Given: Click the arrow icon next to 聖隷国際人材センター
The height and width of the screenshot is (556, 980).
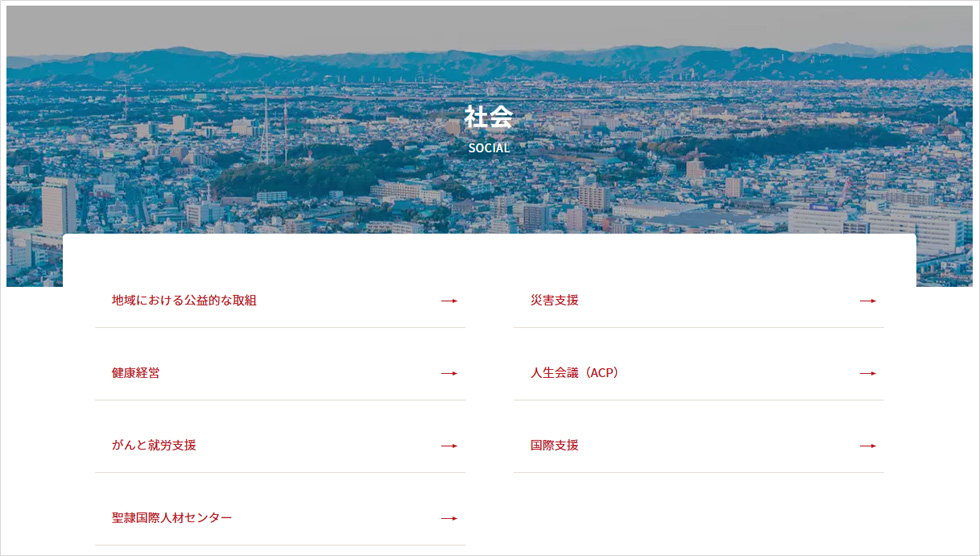Looking at the screenshot, I should 449,519.
